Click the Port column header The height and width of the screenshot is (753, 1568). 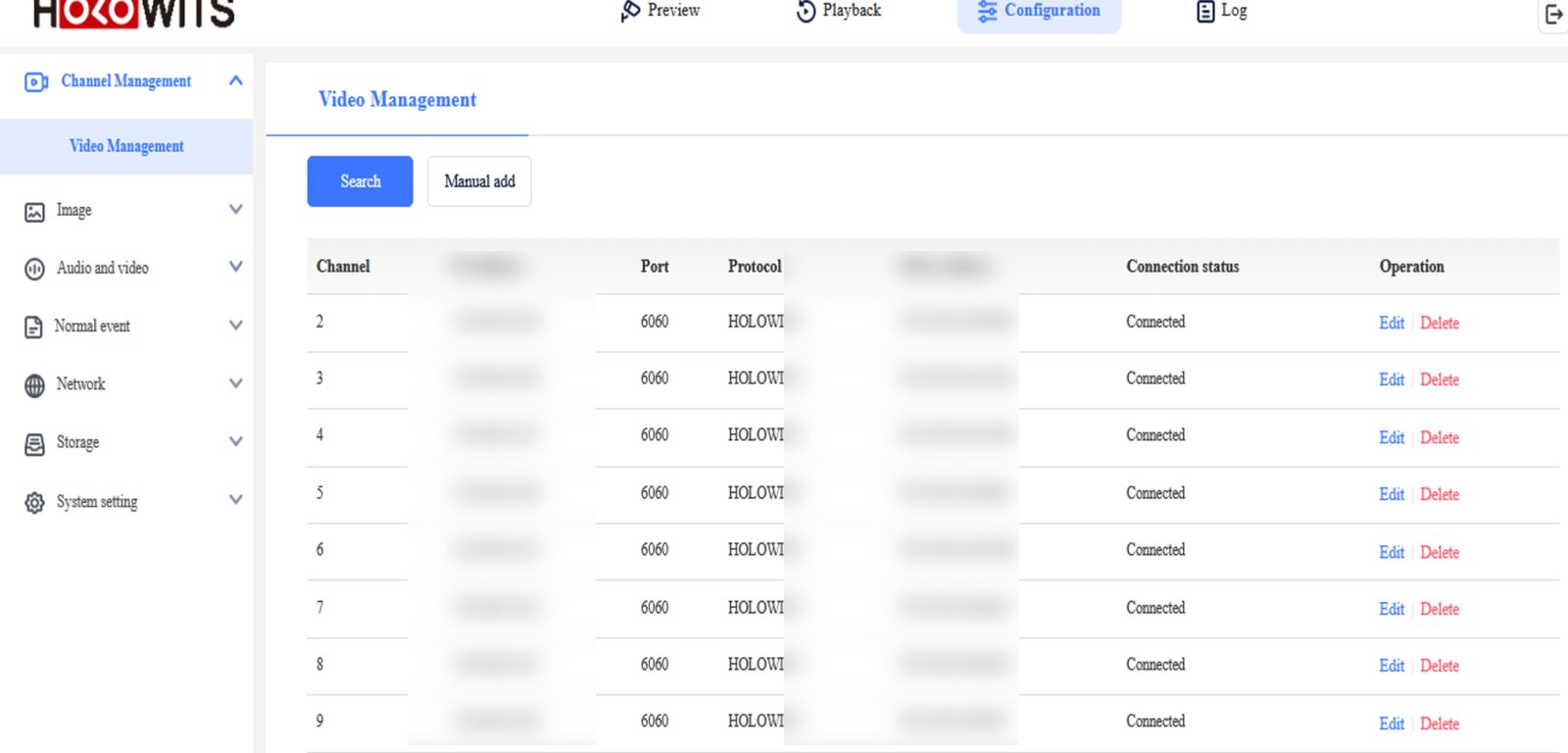click(655, 267)
